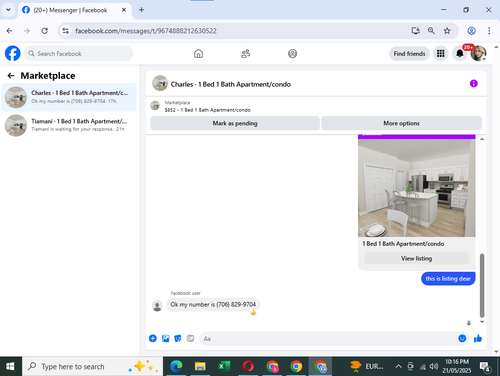The width and height of the screenshot is (500, 376).
Task: Choose a sticker icon in composer
Action: tap(178, 338)
